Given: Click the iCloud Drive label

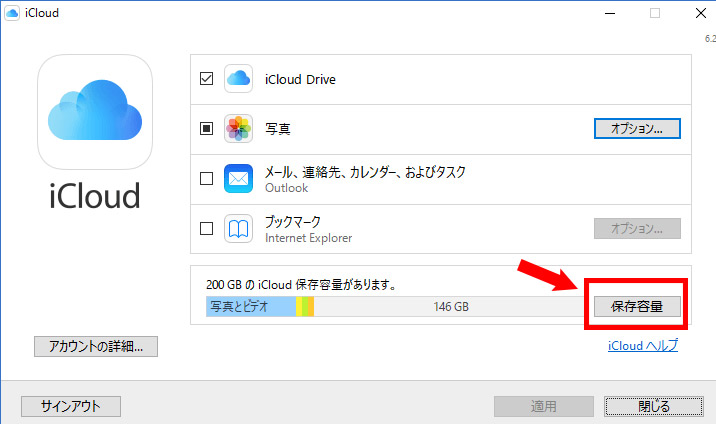Looking at the screenshot, I should pos(300,79).
